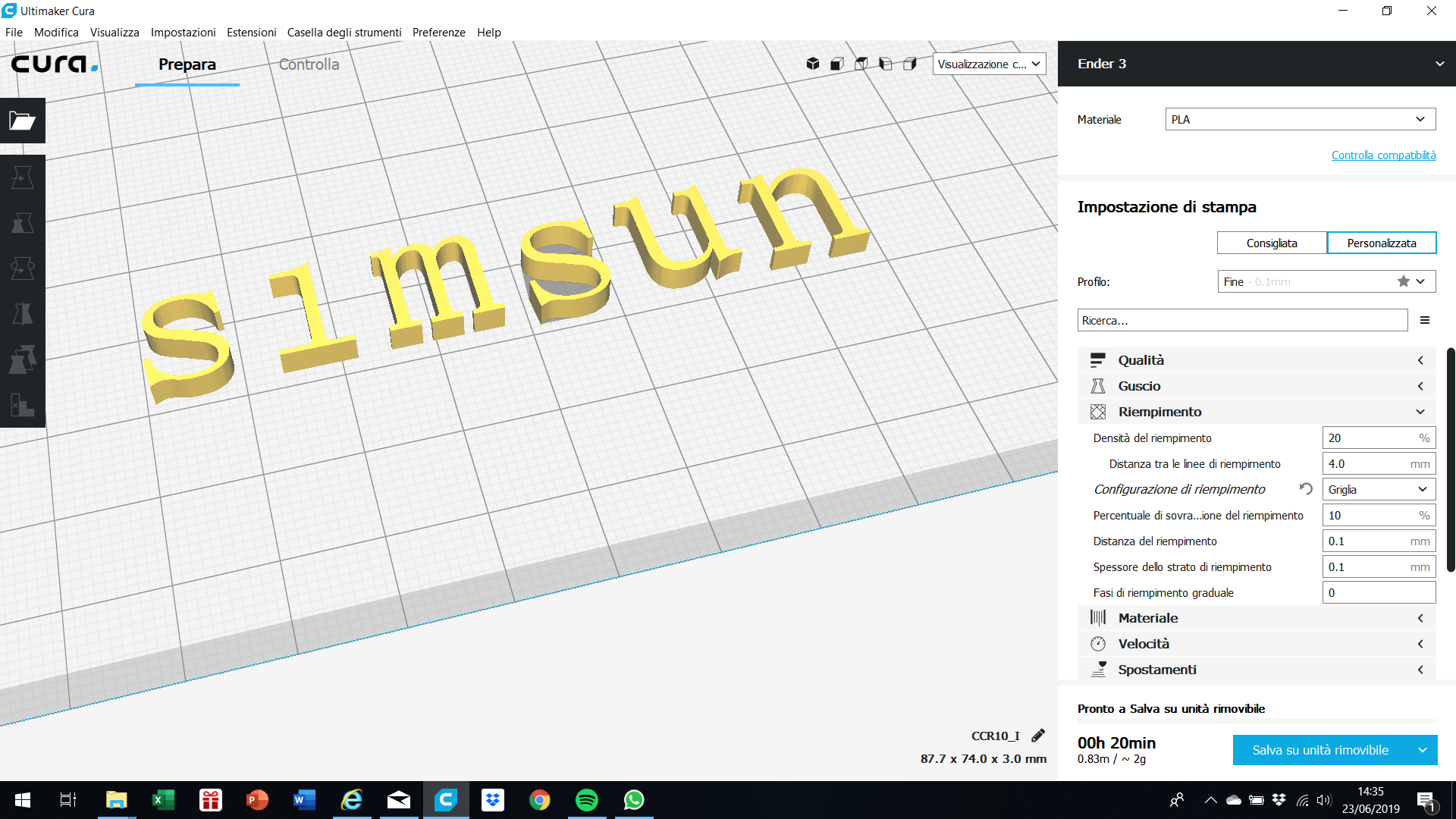
Task: Open the Support Blocker tool
Action: [22, 406]
